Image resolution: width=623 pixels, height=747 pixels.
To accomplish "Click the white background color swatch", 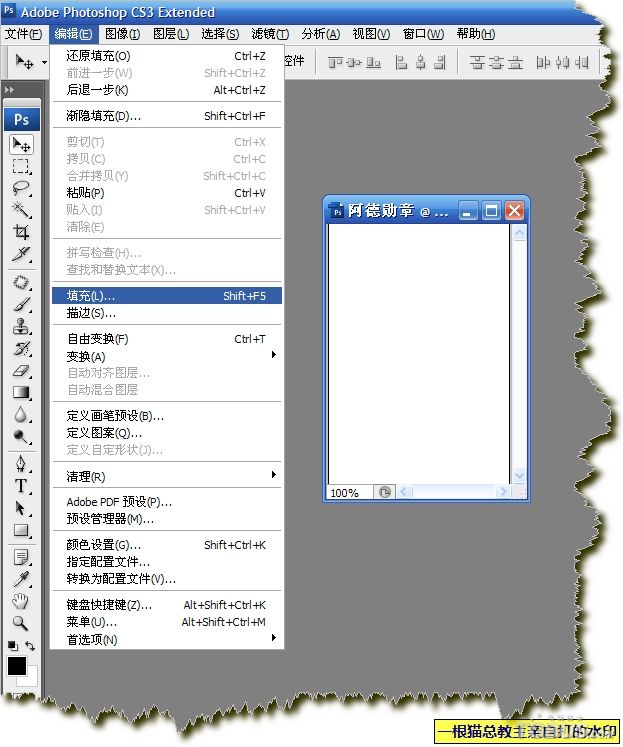I will coord(33,678).
